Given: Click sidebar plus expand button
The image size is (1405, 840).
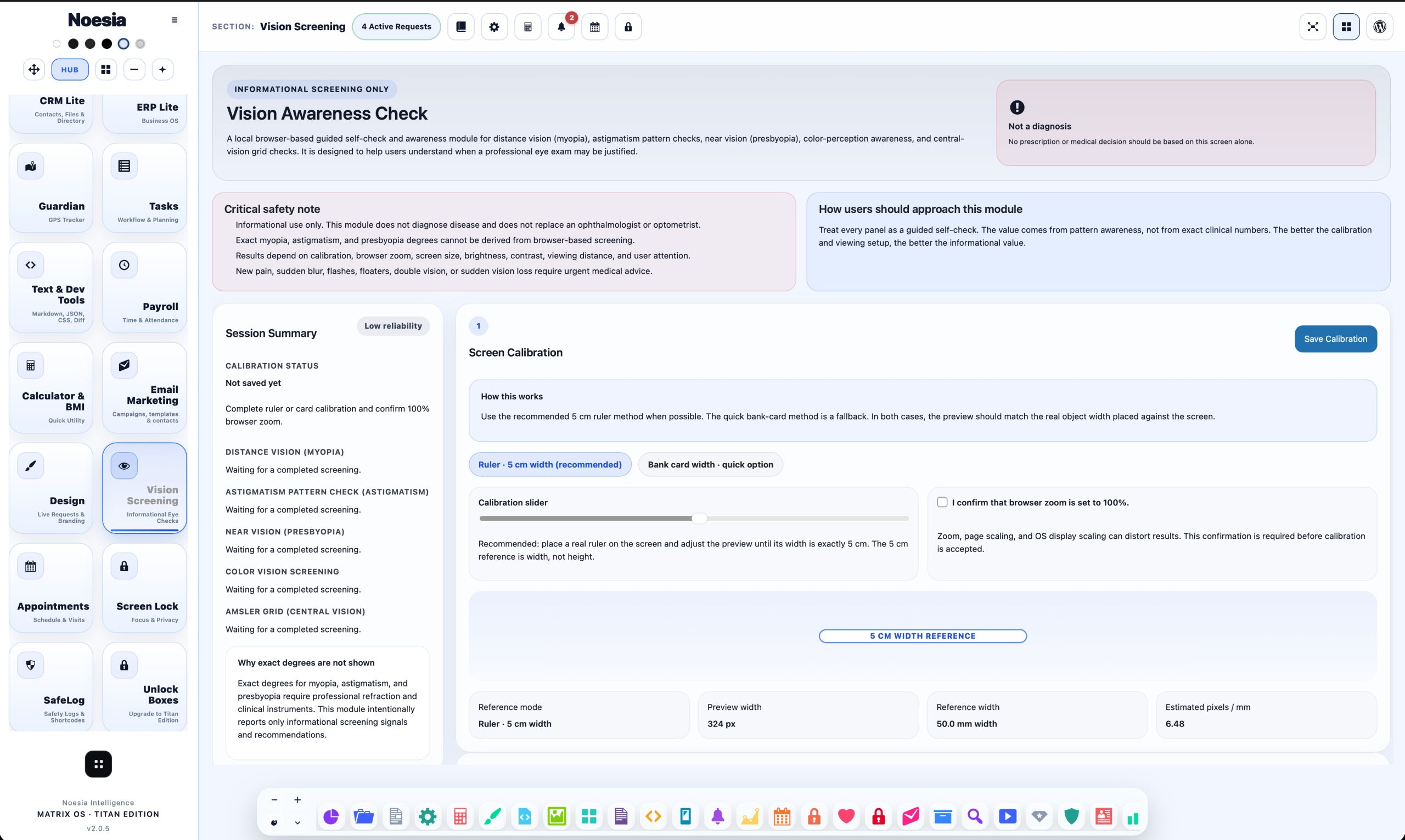Looking at the screenshot, I should point(162,70).
